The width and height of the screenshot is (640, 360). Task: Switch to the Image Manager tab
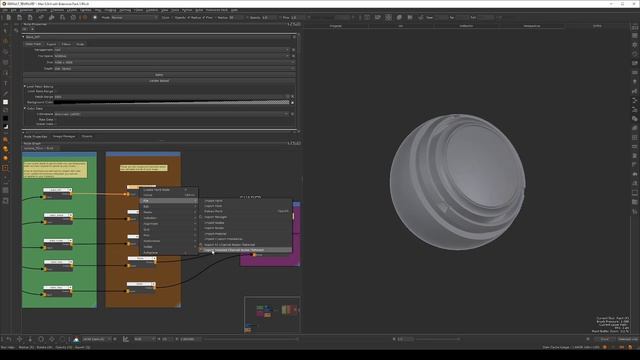[64, 136]
